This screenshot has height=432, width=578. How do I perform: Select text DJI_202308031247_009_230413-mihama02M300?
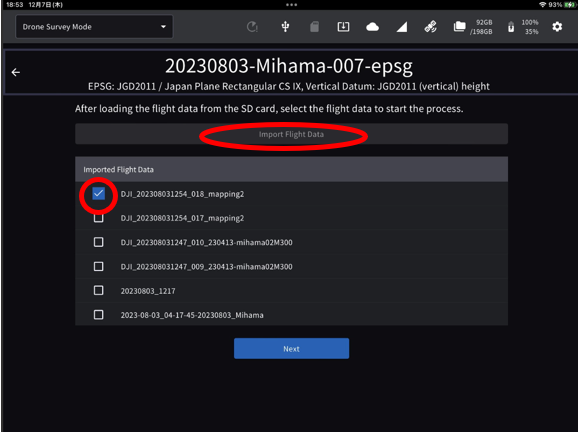[x=206, y=266]
